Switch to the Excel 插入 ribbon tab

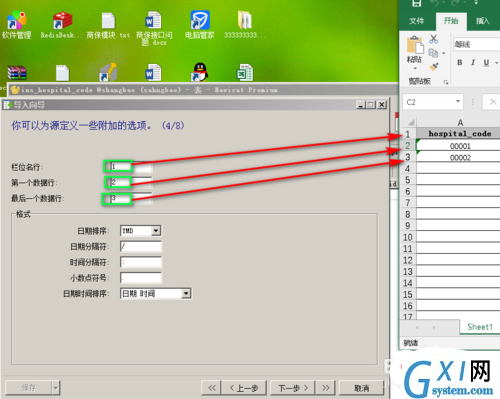483,21
